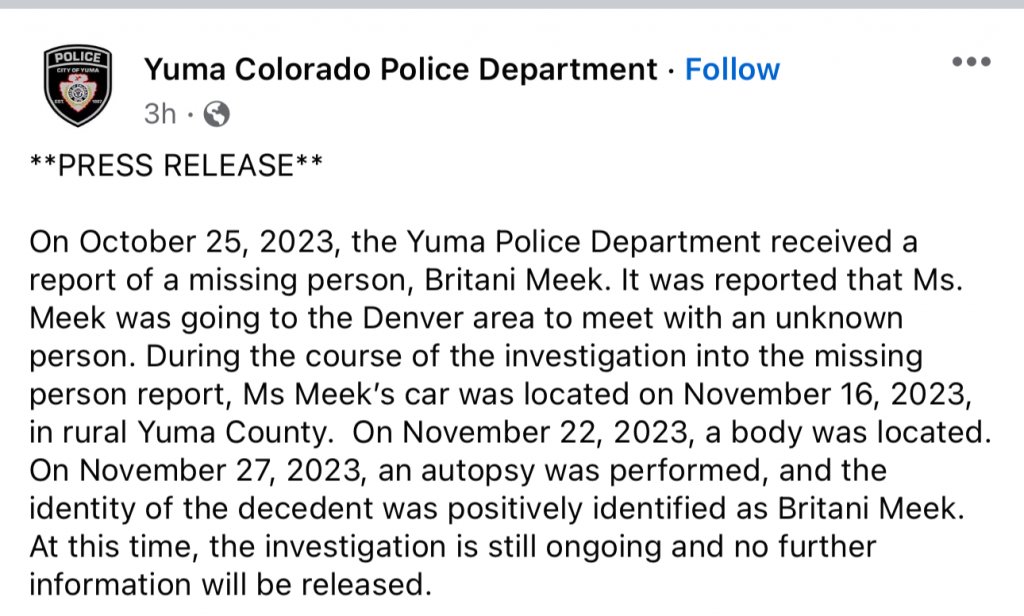
Task: Click the date November 27, 2023
Action: (222, 470)
